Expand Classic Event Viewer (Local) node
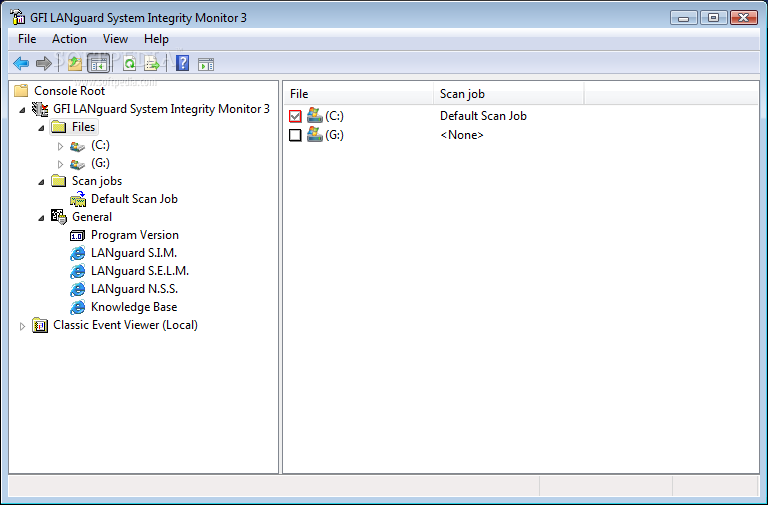The width and height of the screenshot is (768, 505). click(x=22, y=326)
